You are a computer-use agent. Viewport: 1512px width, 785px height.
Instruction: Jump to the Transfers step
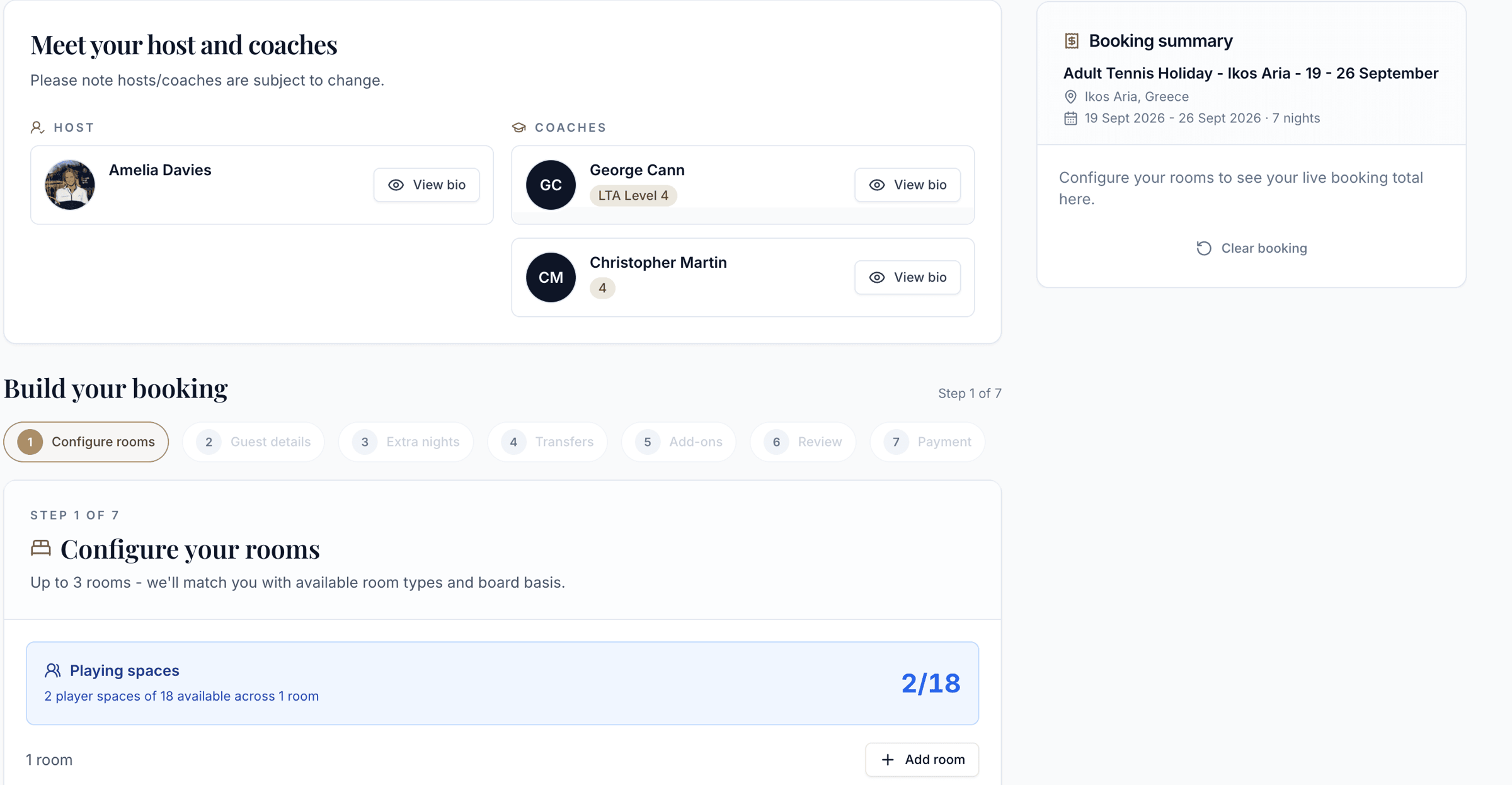[547, 442]
